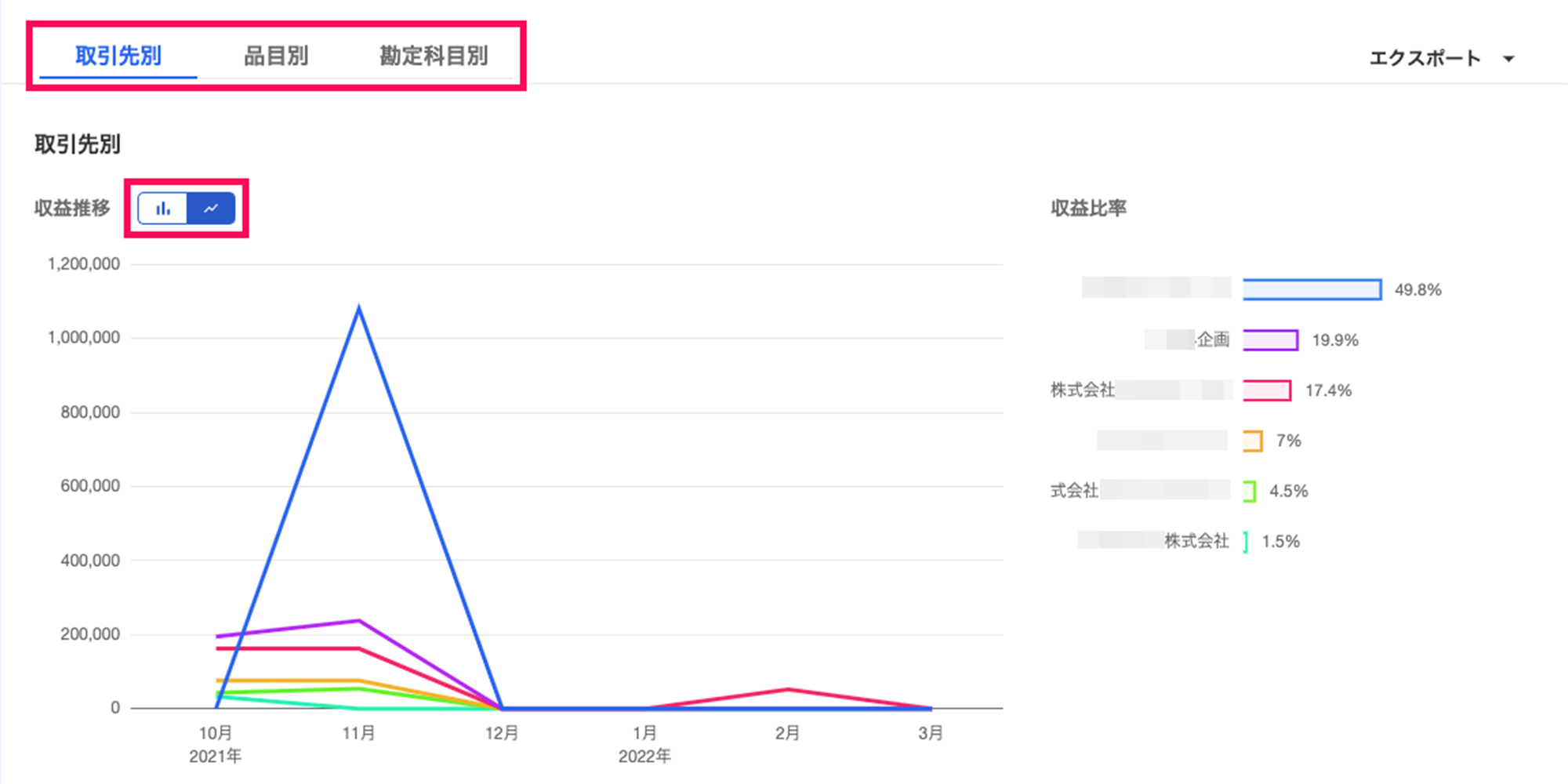Screen dimensions: 1568x784
Task: Click the 企画 customer label
Action: tap(1212, 339)
